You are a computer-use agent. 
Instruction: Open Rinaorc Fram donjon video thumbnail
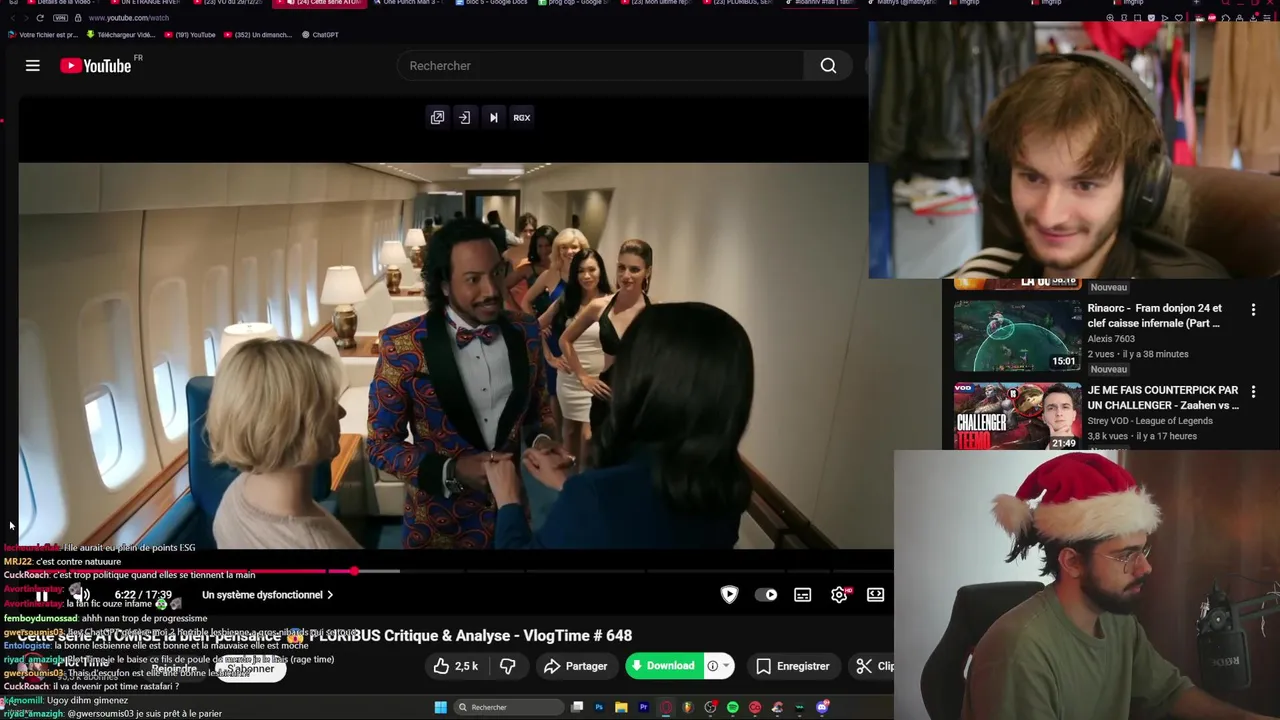pyautogui.click(x=1017, y=337)
